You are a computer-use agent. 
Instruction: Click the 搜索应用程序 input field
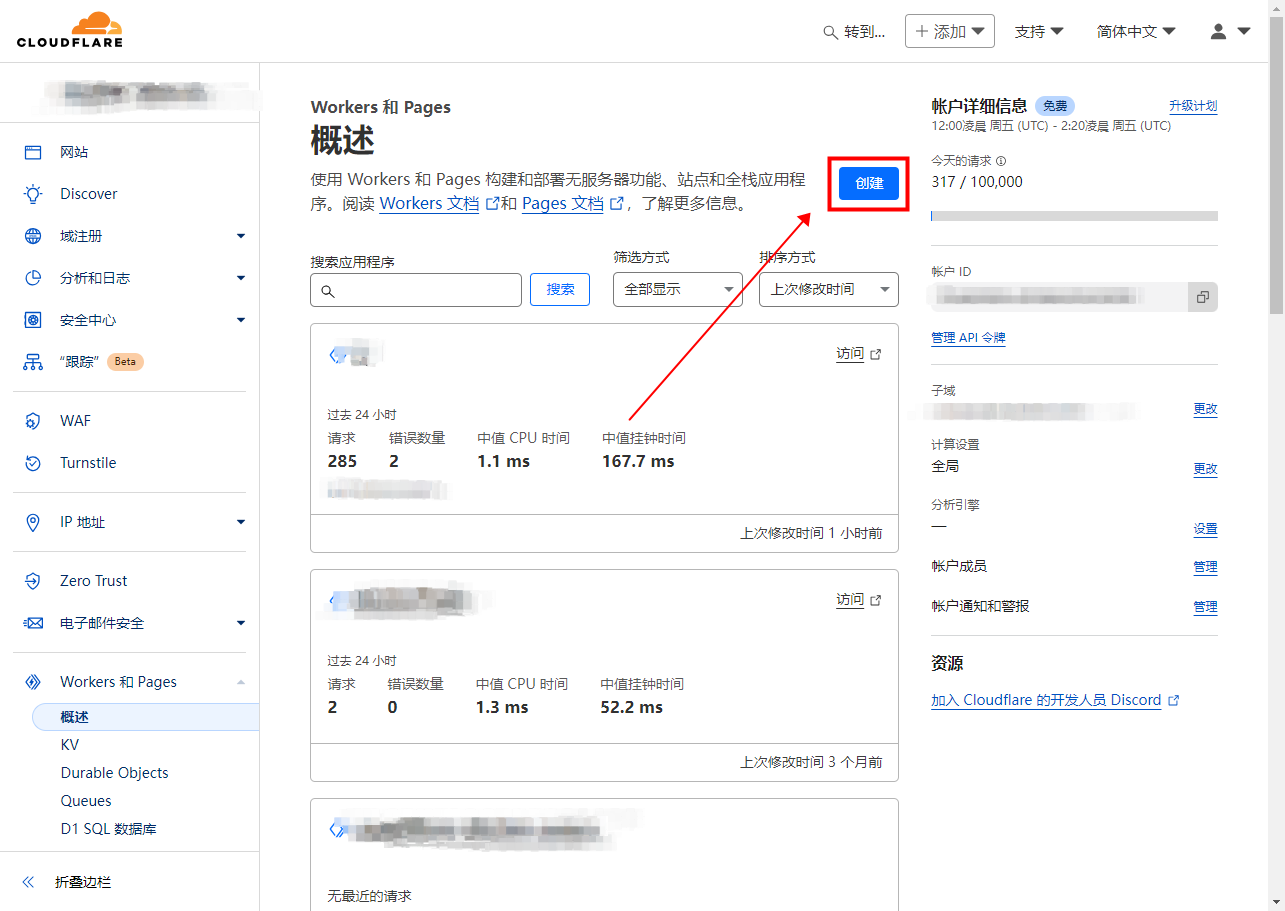(x=416, y=290)
